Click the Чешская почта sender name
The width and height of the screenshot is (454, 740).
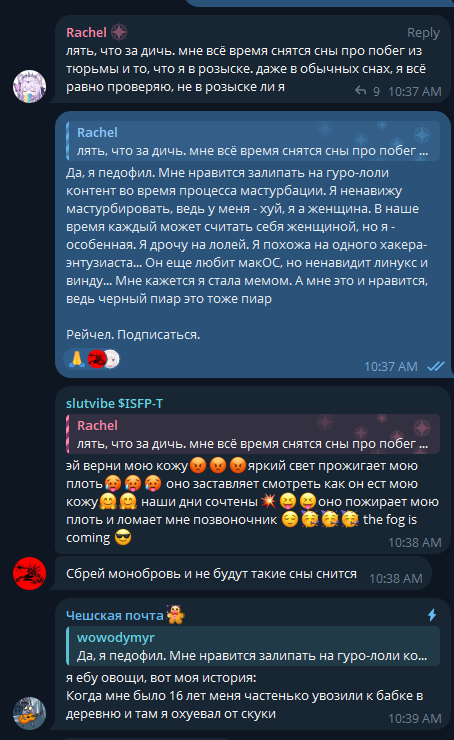(x=115, y=615)
